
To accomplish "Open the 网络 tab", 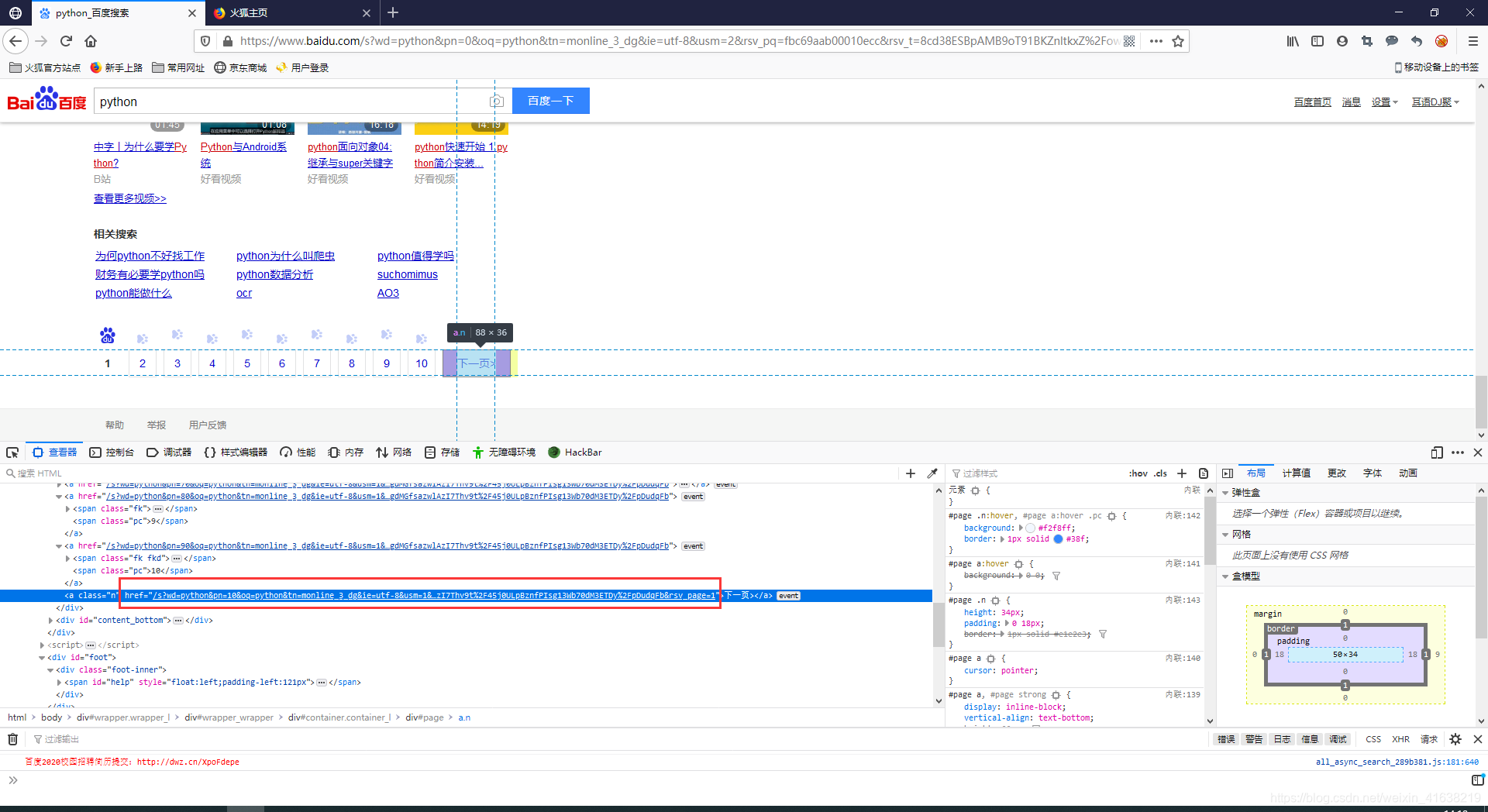I will point(394,452).
